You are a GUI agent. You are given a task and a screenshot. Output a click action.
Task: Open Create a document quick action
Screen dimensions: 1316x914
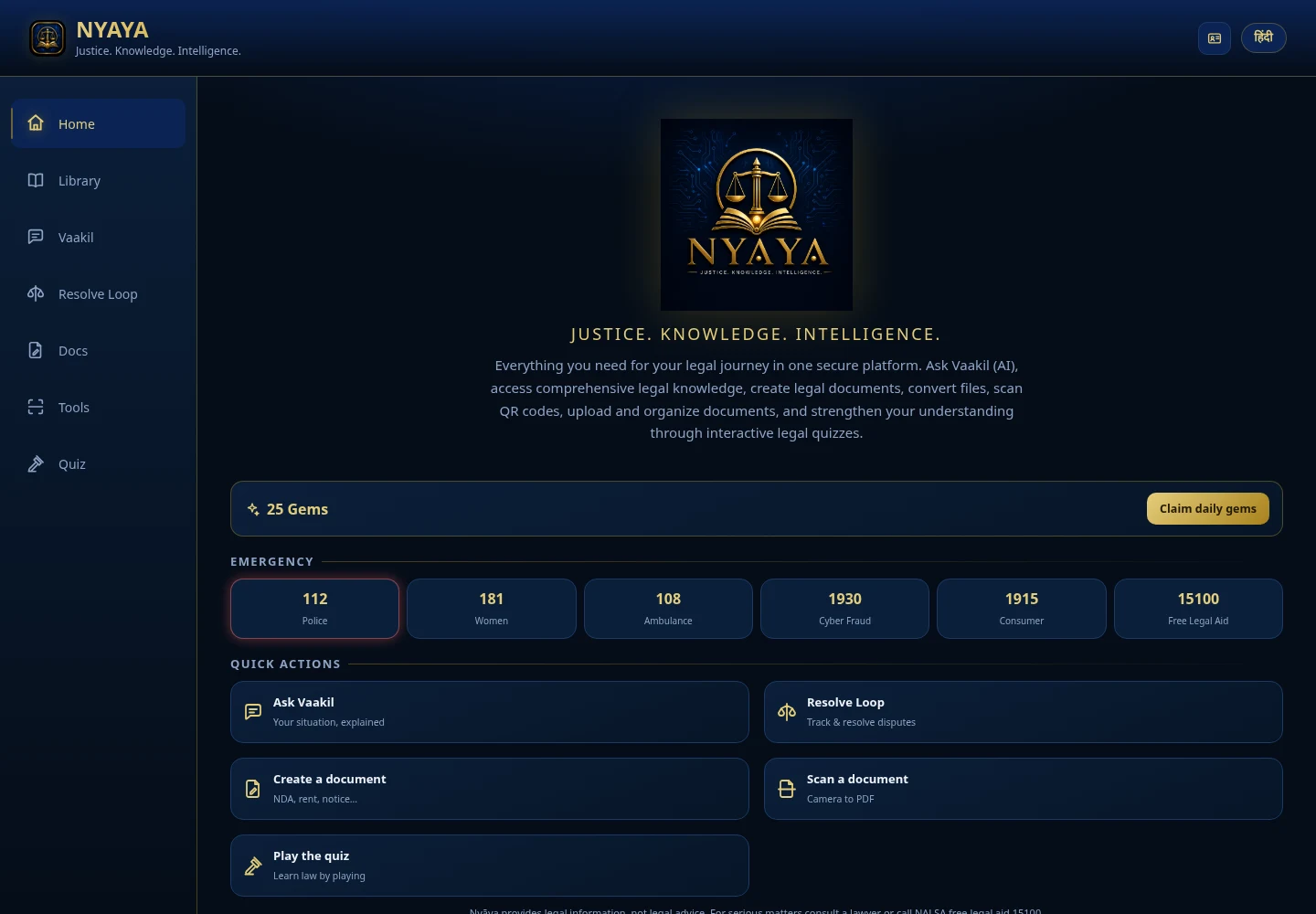(490, 789)
